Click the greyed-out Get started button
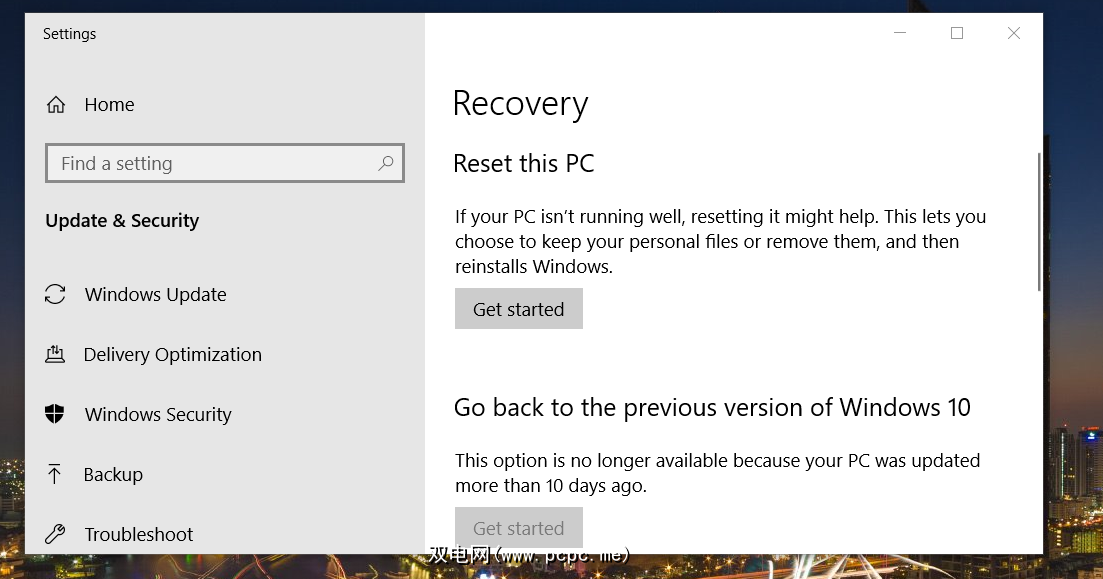This screenshot has height=579, width=1103. pyautogui.click(x=518, y=527)
